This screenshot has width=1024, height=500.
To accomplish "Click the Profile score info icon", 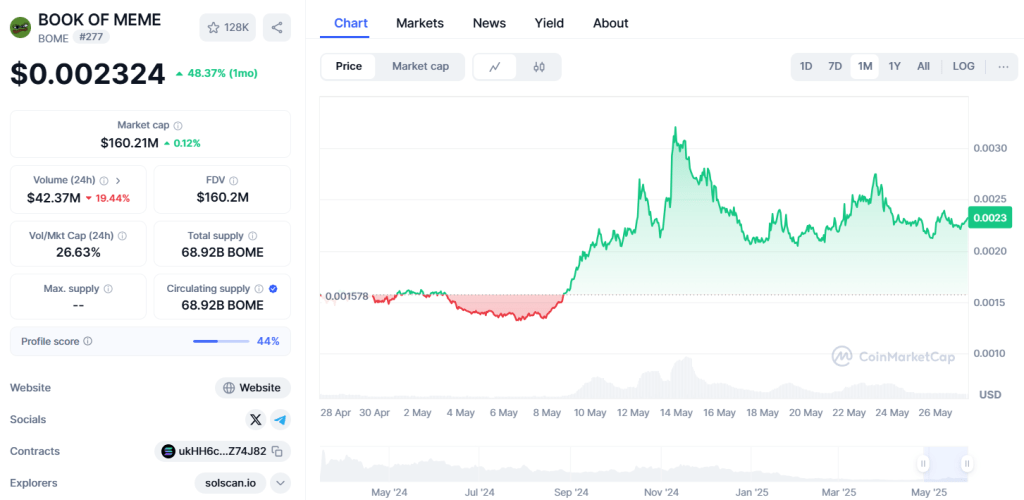I will [x=88, y=342].
